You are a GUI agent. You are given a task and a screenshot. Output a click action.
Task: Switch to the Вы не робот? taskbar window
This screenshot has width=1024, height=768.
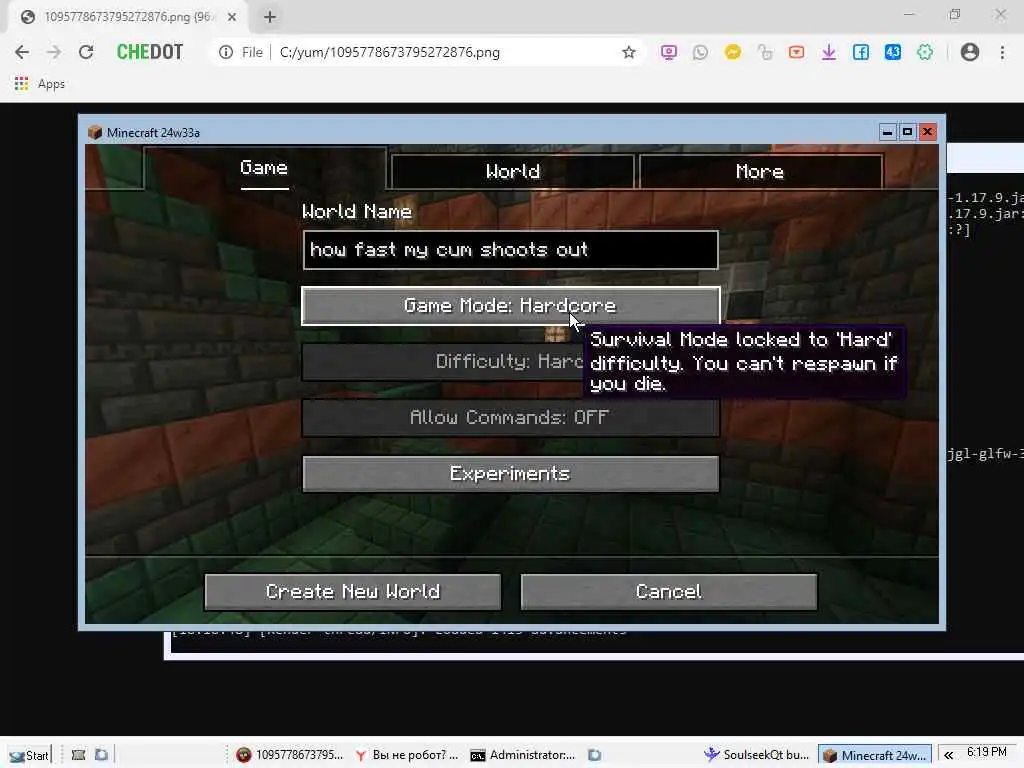coord(407,755)
